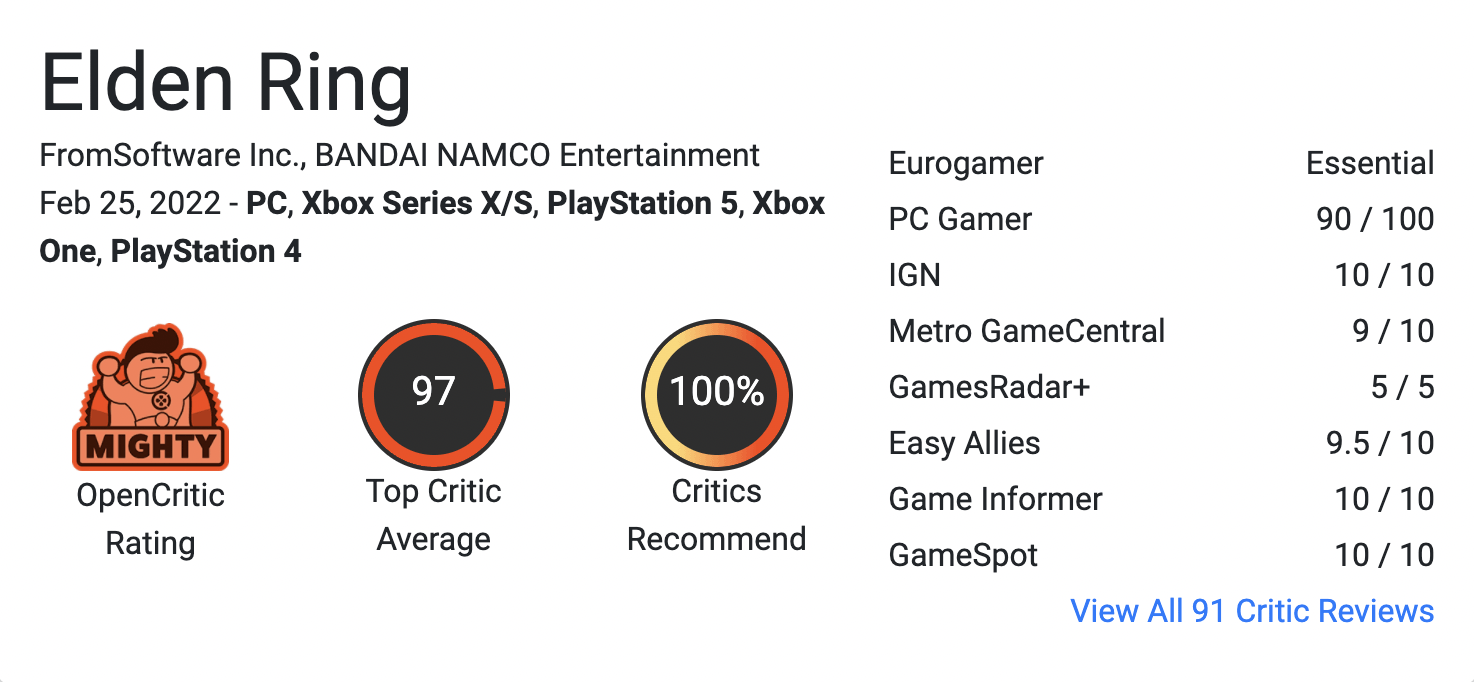Open the IGN review

coord(1161,275)
